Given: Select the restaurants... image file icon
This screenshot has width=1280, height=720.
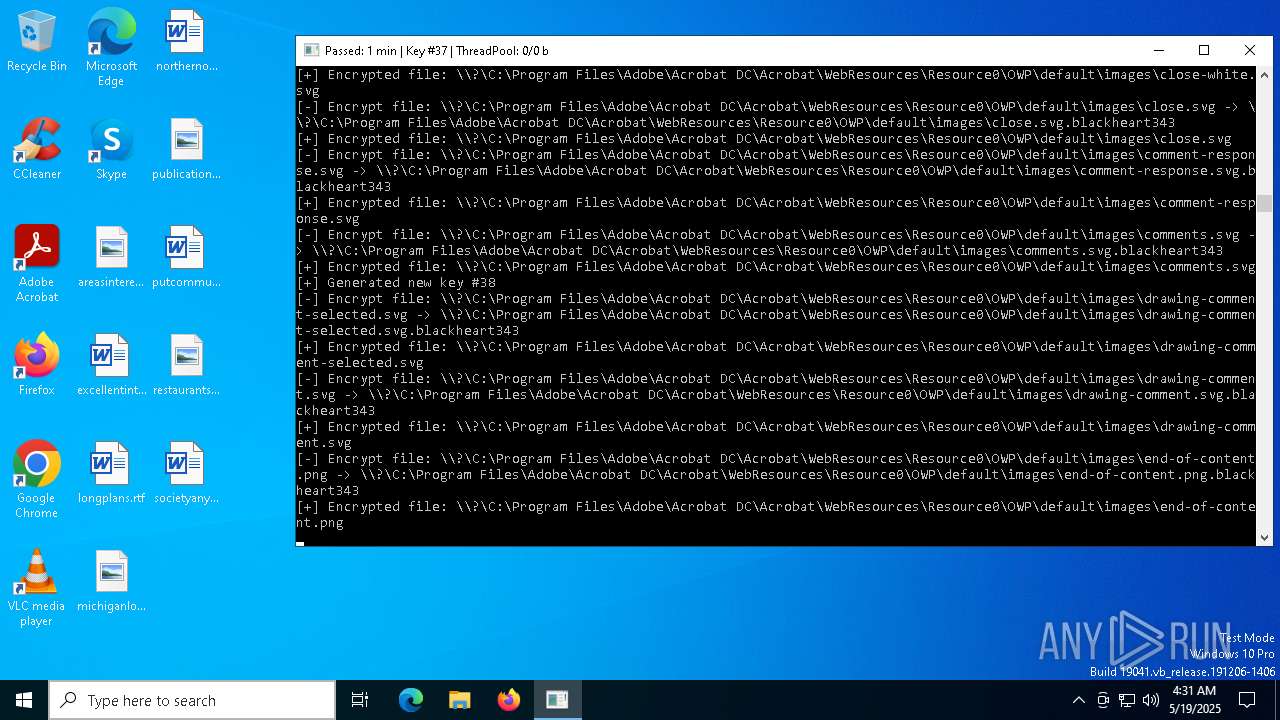Looking at the screenshot, I should pos(186,365).
